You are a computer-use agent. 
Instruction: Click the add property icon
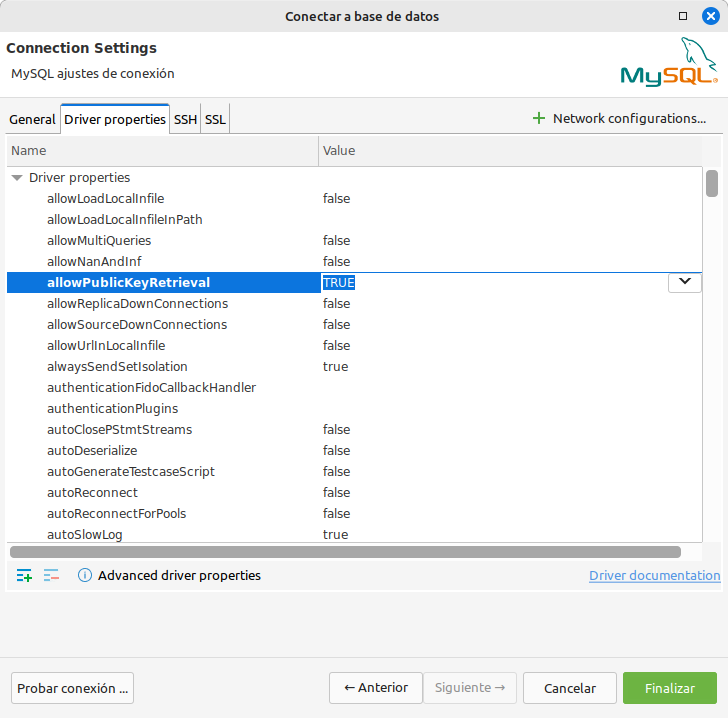coord(24,575)
